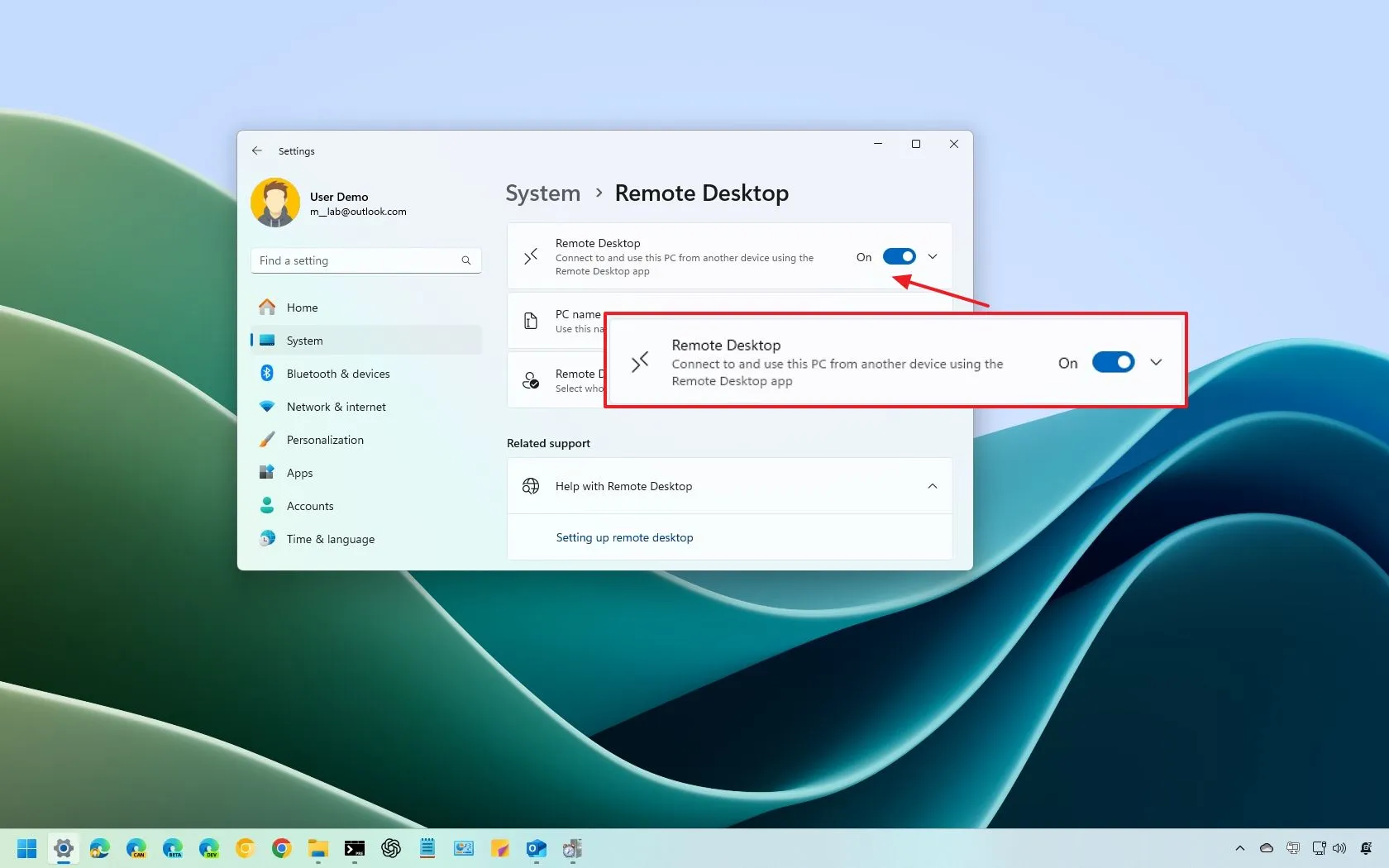Switch to Bluetooth & devices settings
1389x868 pixels.
click(x=337, y=373)
